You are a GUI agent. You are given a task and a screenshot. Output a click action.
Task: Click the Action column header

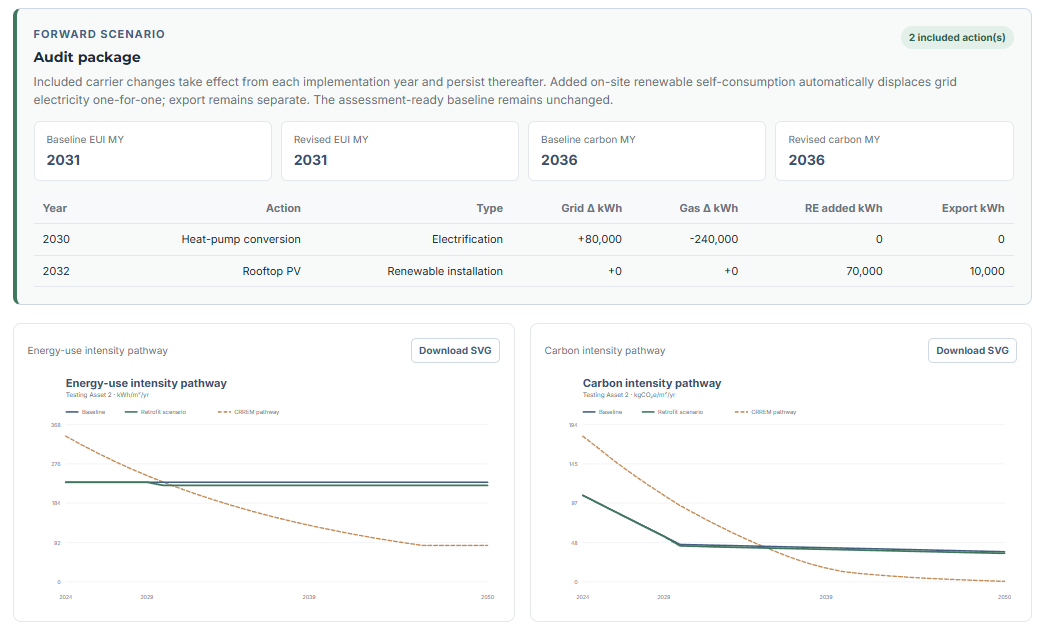coord(283,208)
